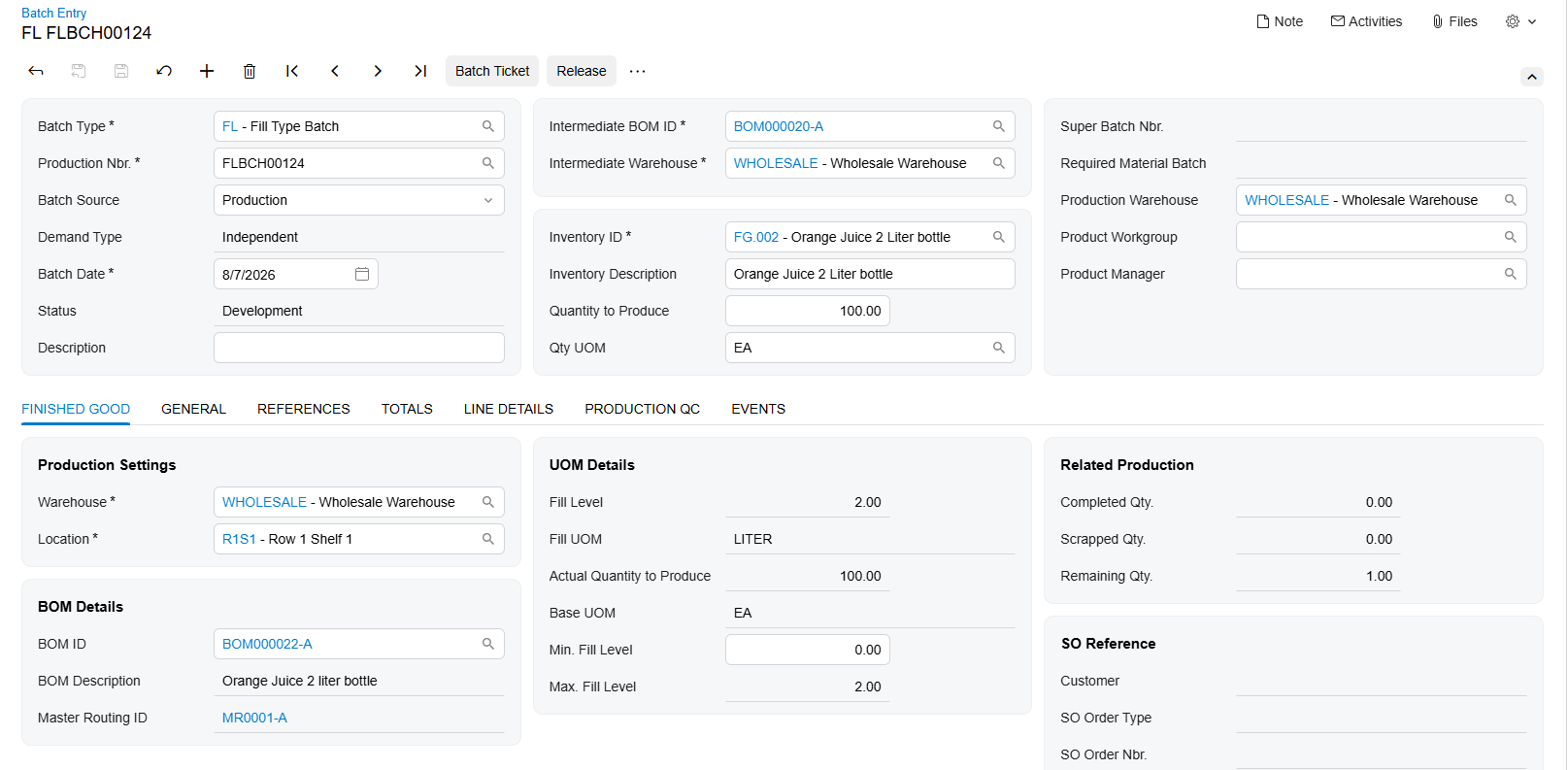Collapse the header form section
Screen dimensions: 1568x770
[x=1531, y=77]
